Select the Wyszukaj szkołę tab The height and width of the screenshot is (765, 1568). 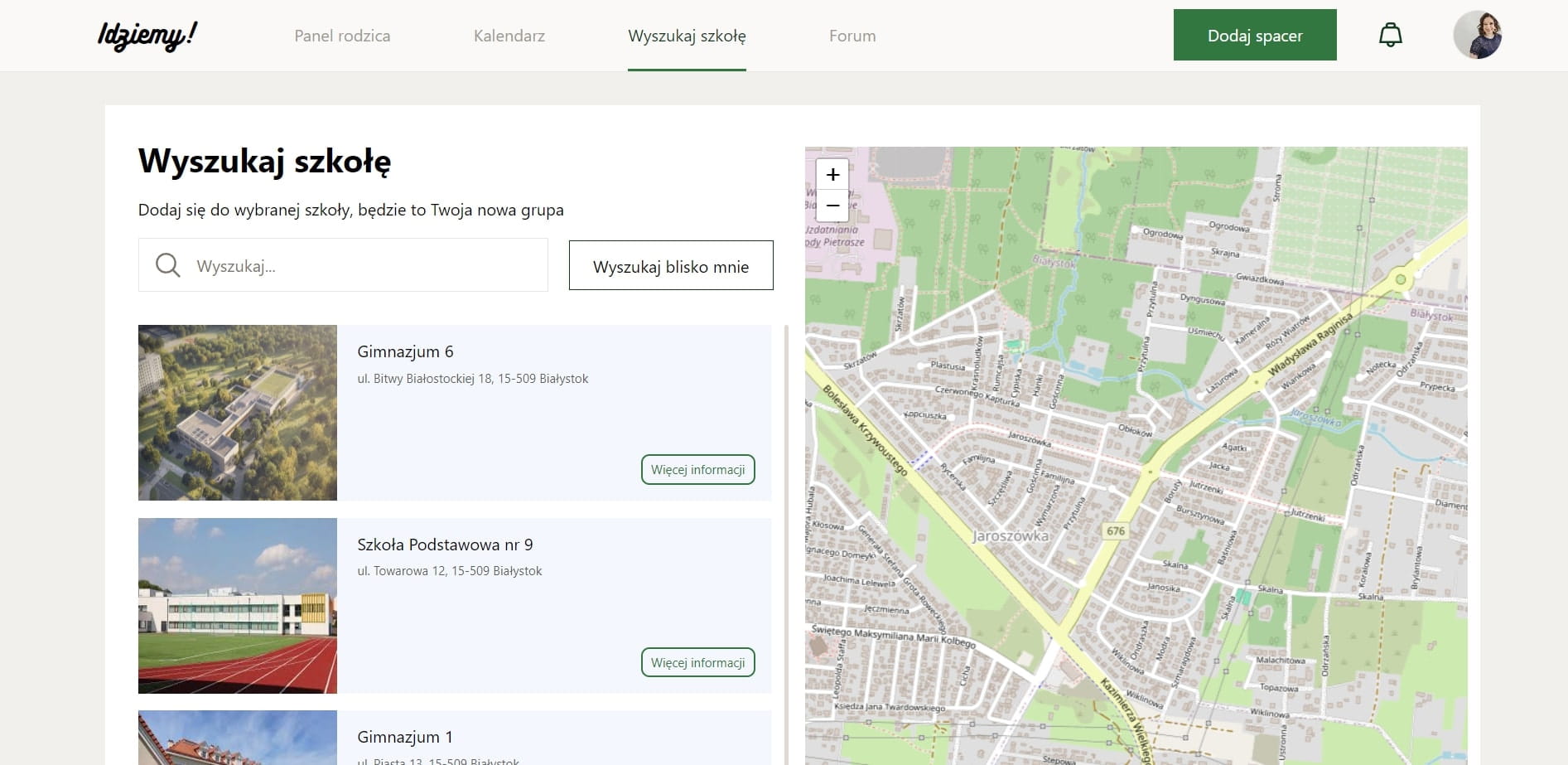[687, 36]
